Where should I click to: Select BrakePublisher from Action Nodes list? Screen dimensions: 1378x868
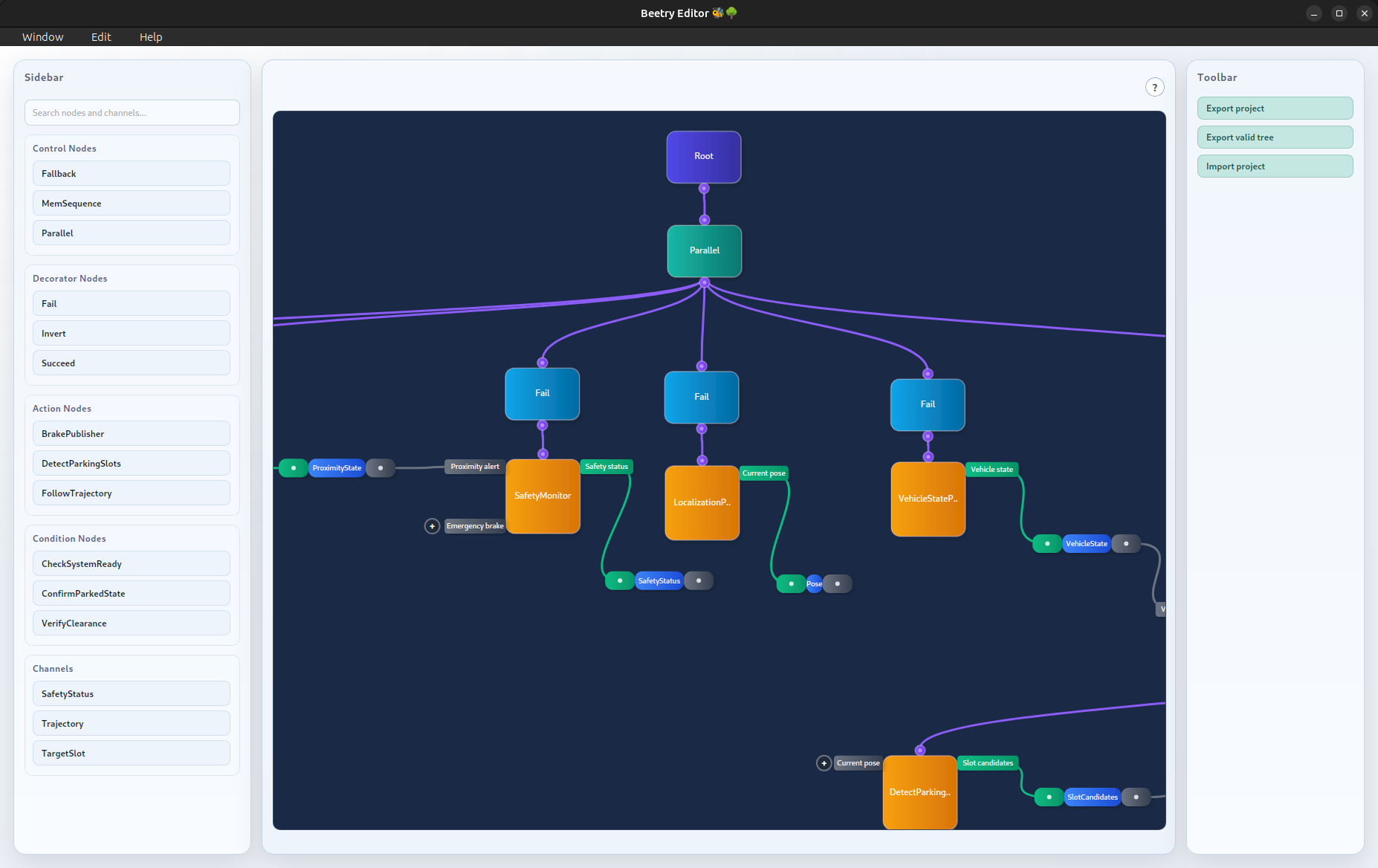tap(132, 434)
